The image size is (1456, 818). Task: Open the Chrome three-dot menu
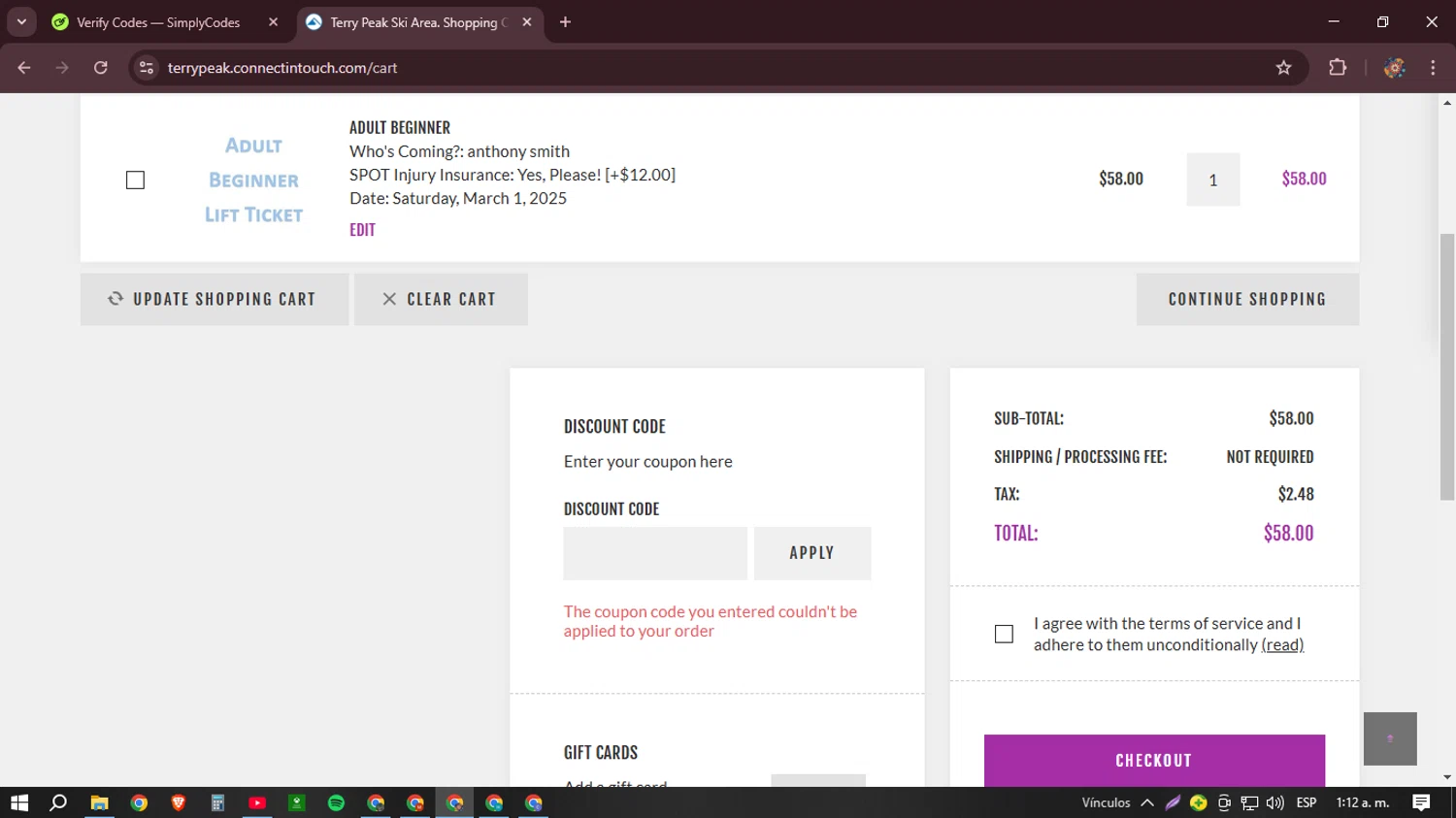tap(1433, 68)
